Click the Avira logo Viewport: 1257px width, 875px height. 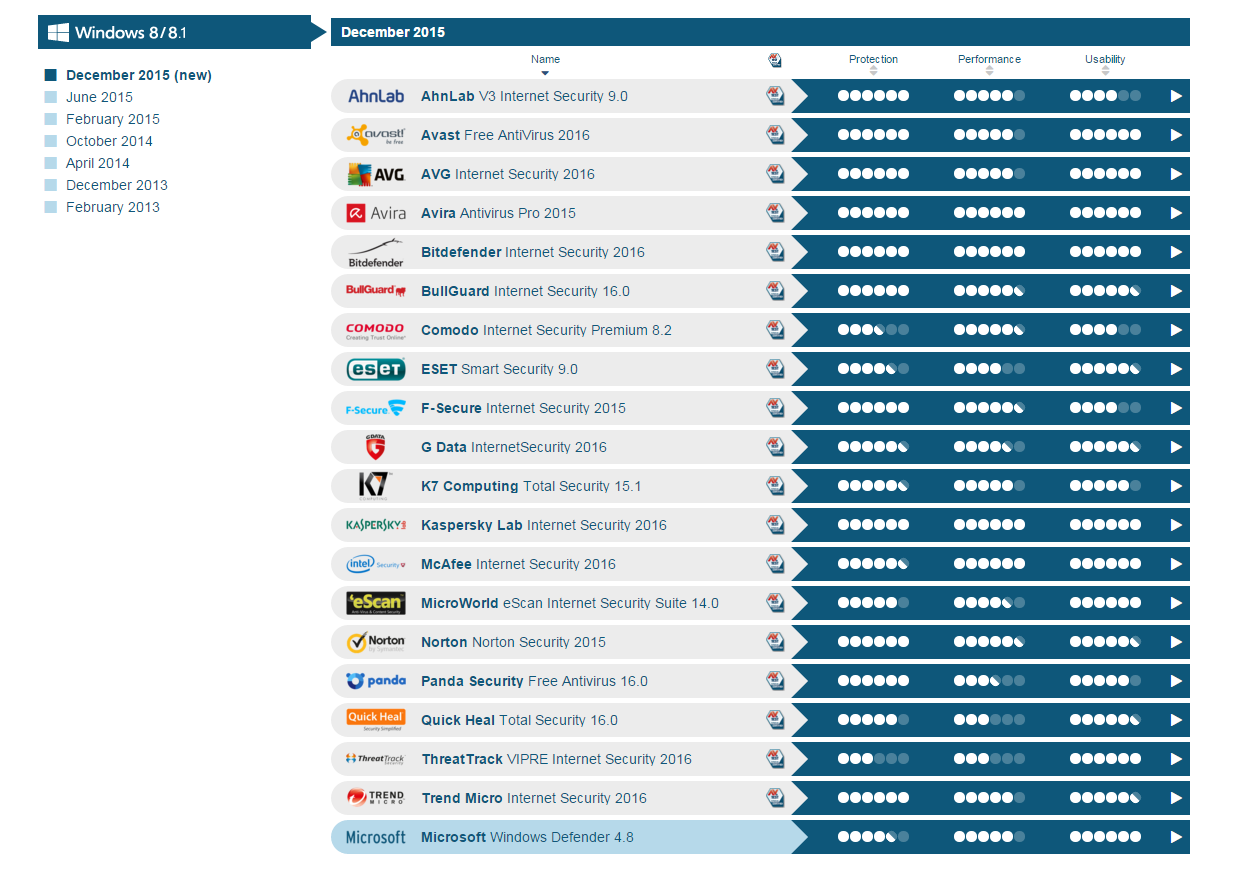375,213
